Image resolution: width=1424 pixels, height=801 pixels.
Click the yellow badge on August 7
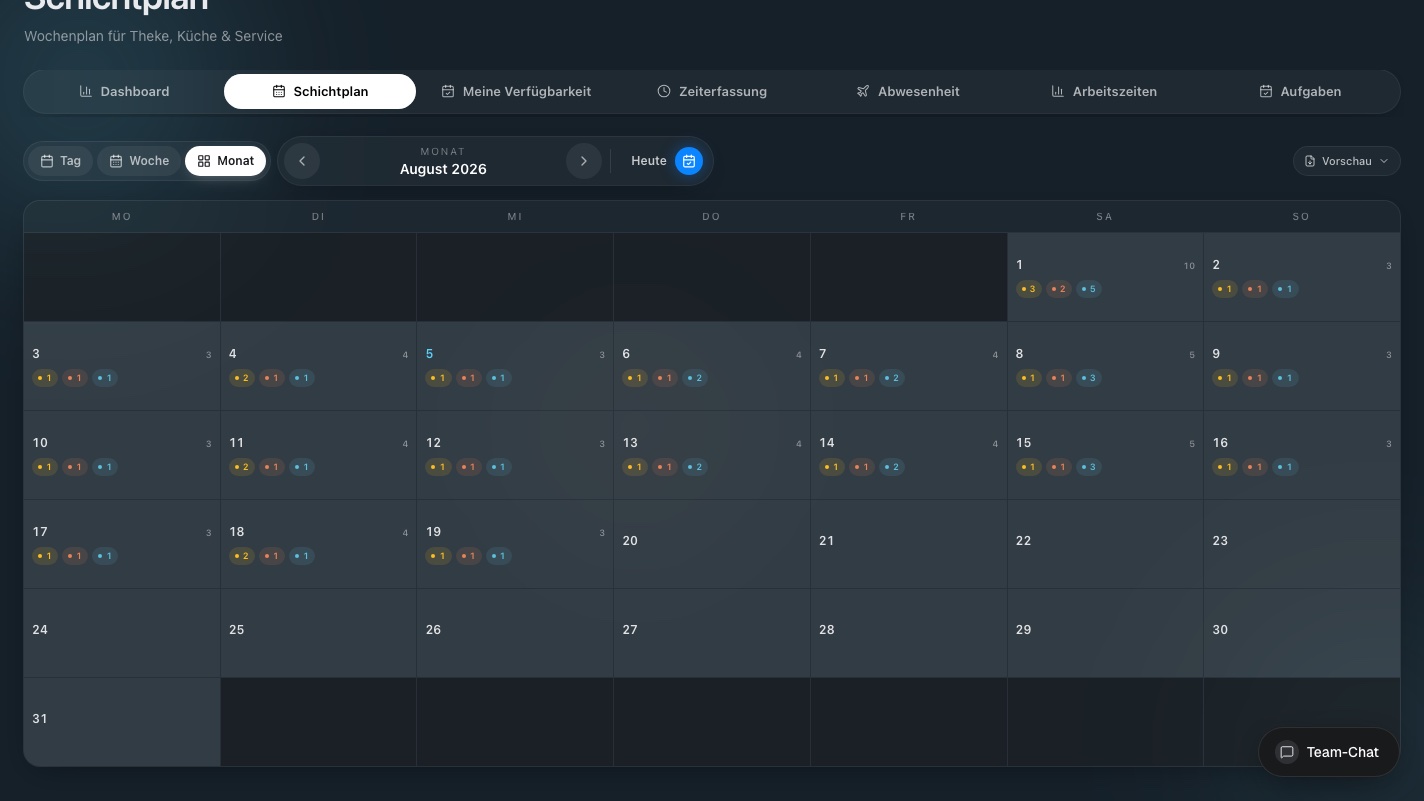[x=831, y=378]
